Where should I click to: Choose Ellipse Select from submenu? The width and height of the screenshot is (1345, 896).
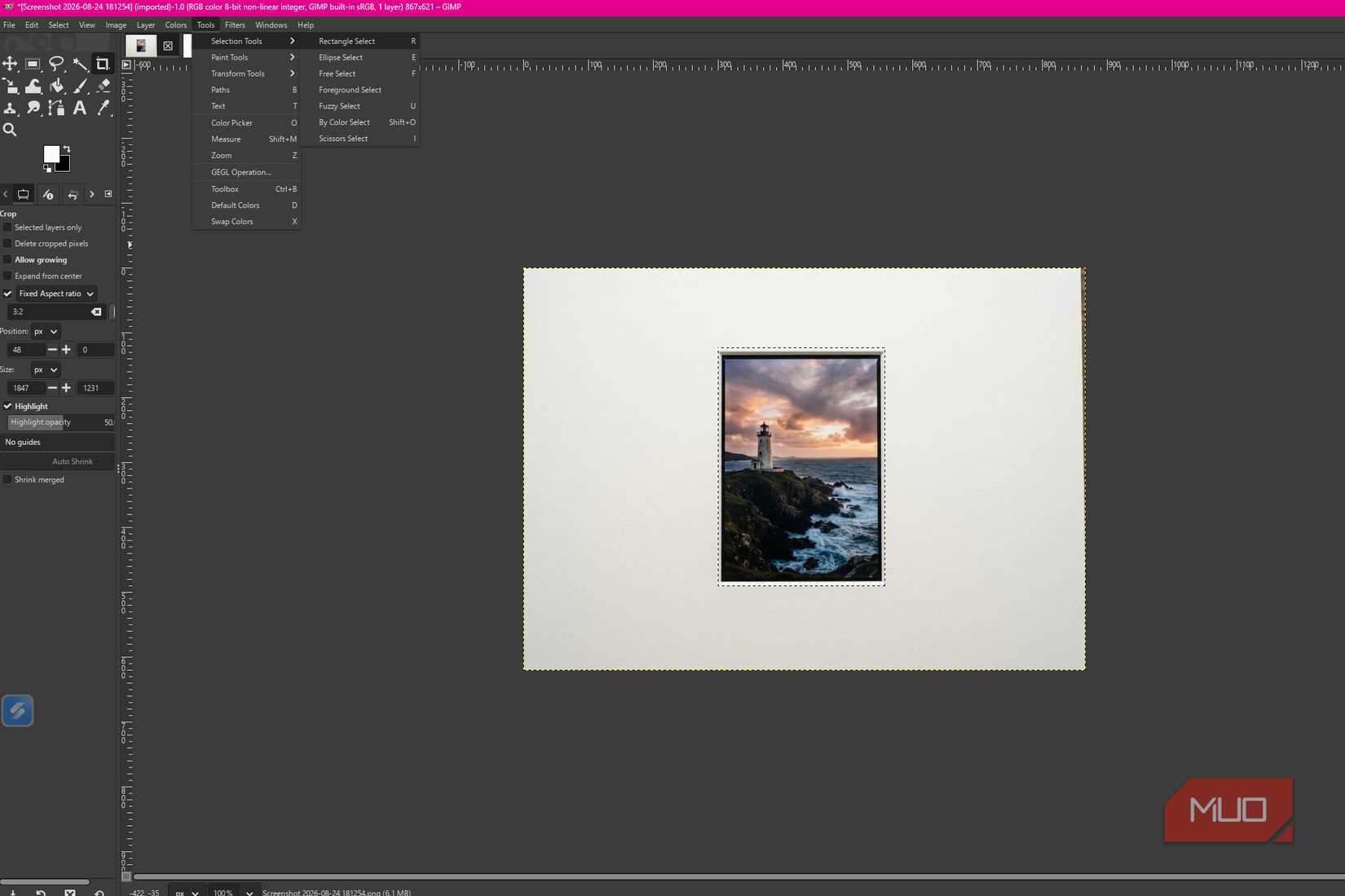(x=359, y=57)
